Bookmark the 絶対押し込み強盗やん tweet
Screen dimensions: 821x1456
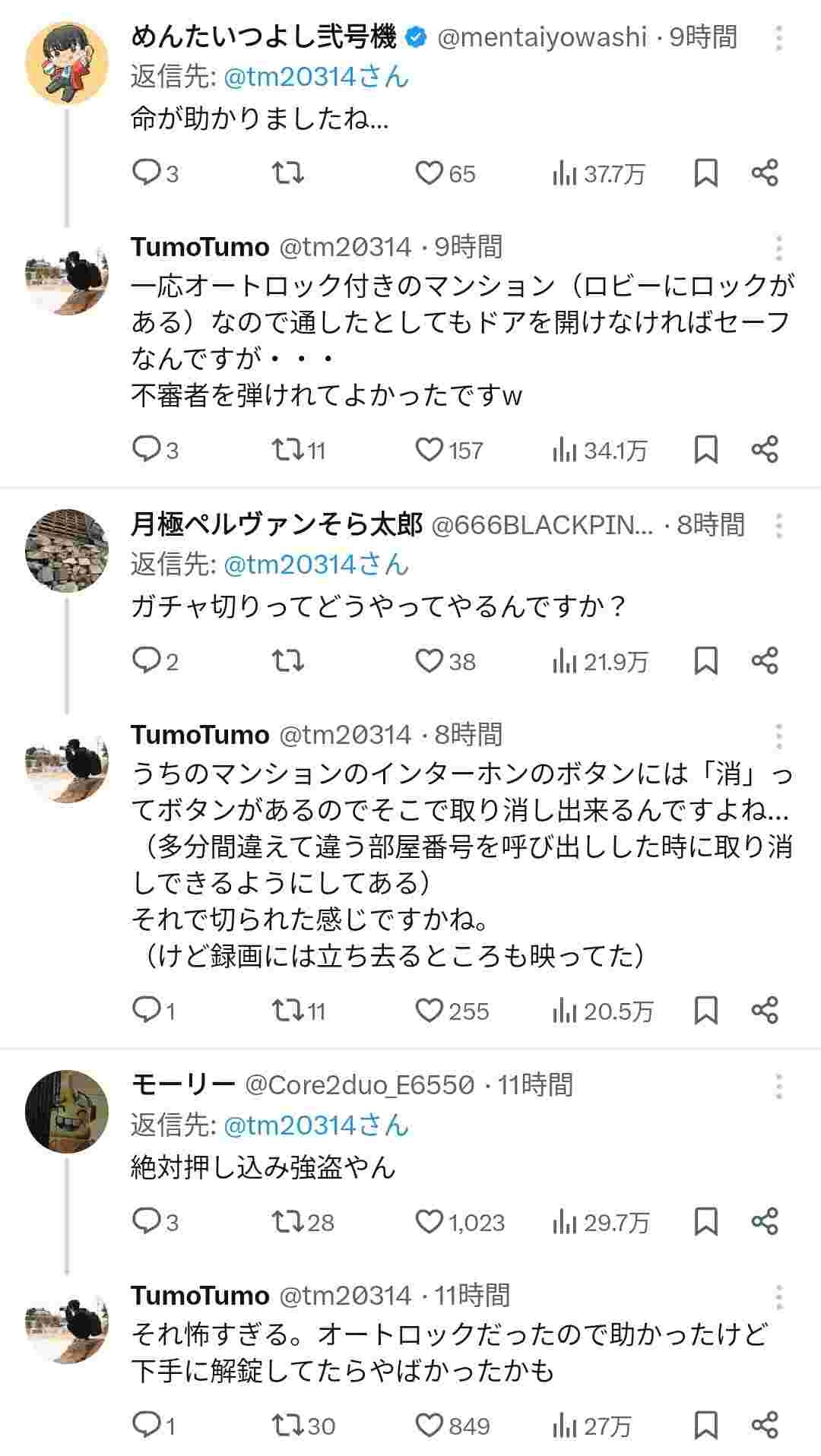pos(706,1221)
